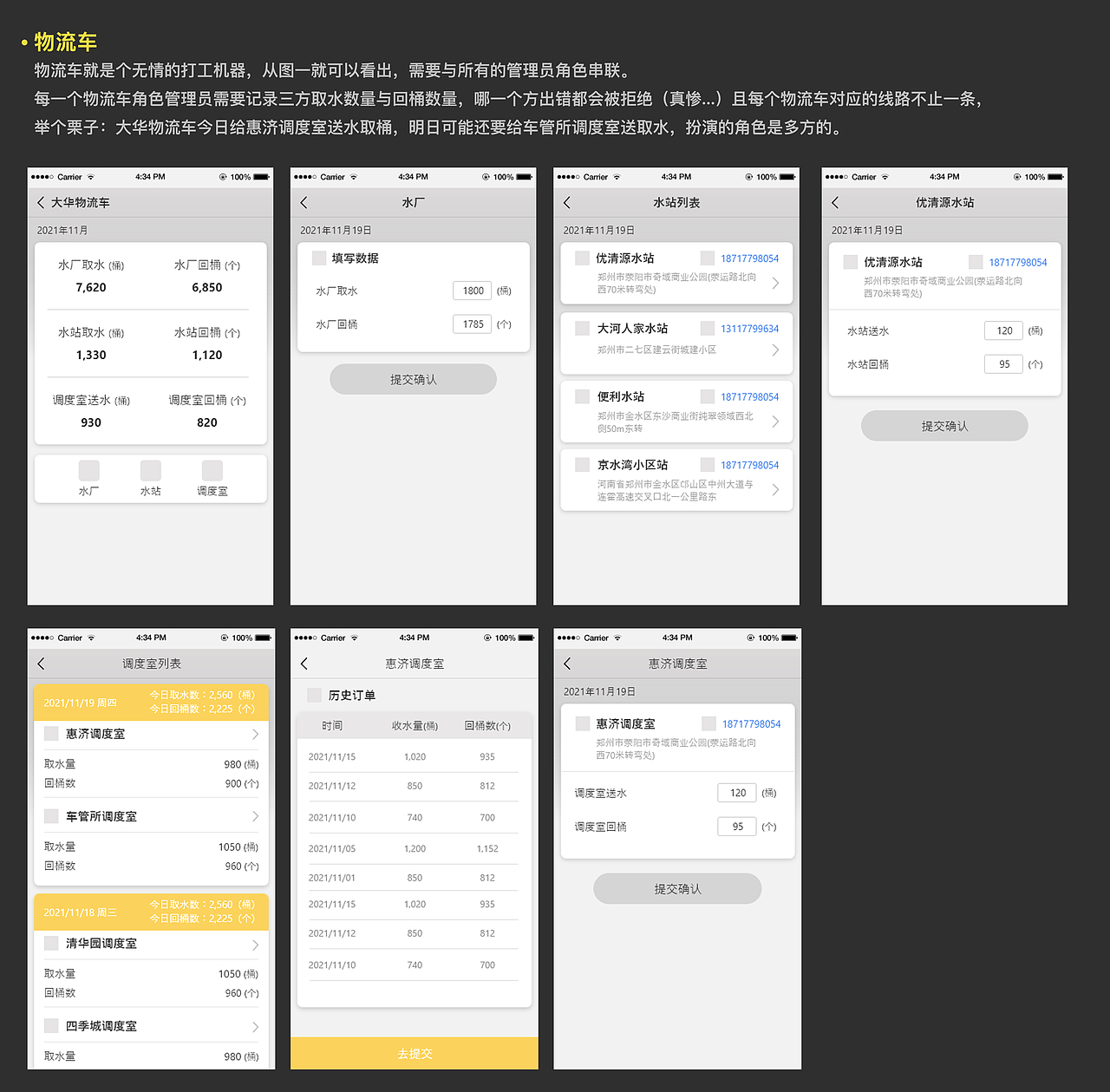
Task: Click the phone icon beside 惠济调度室 number
Action: click(709, 724)
